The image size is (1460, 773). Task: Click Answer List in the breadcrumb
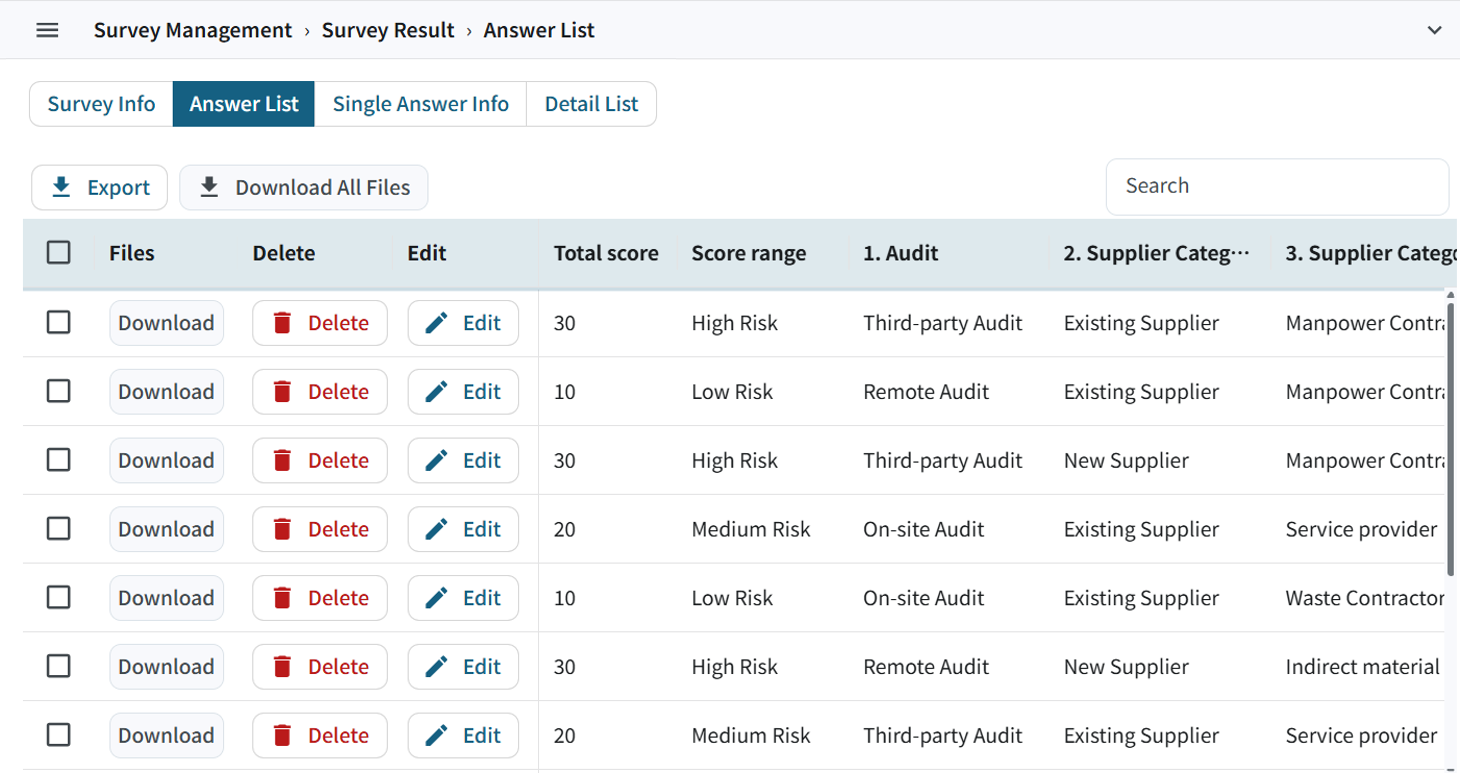(539, 30)
